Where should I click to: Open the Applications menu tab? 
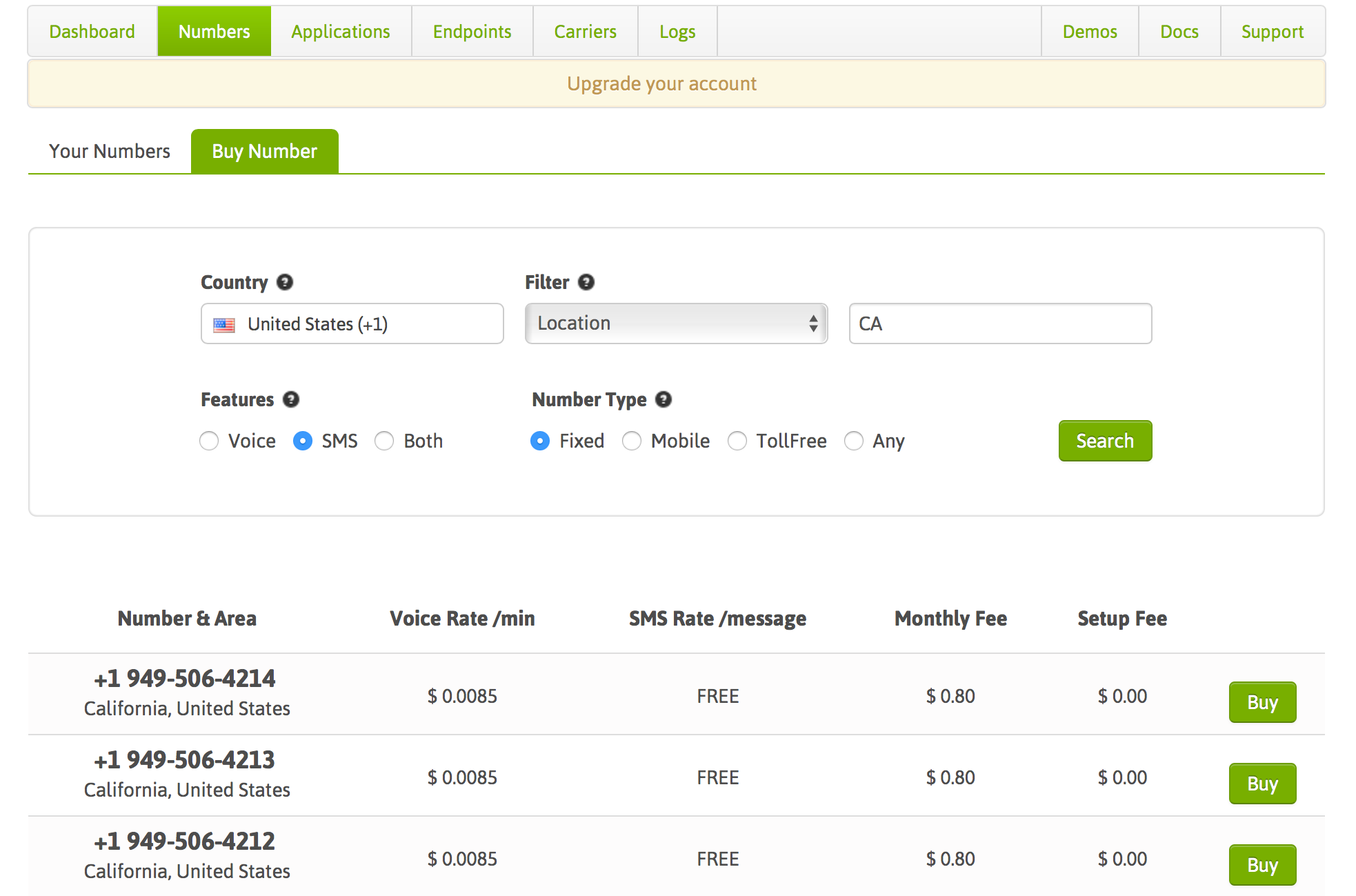coord(341,32)
